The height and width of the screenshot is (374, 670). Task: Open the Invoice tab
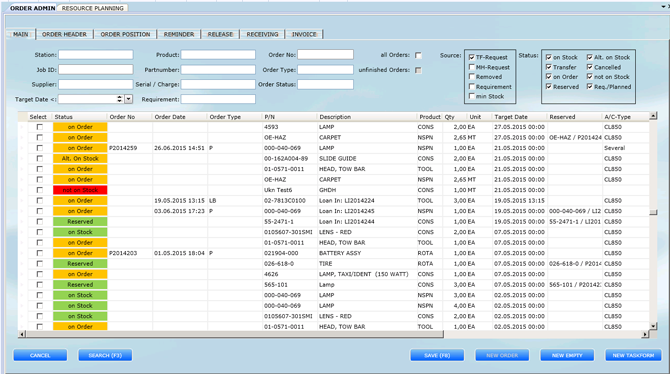coord(304,34)
